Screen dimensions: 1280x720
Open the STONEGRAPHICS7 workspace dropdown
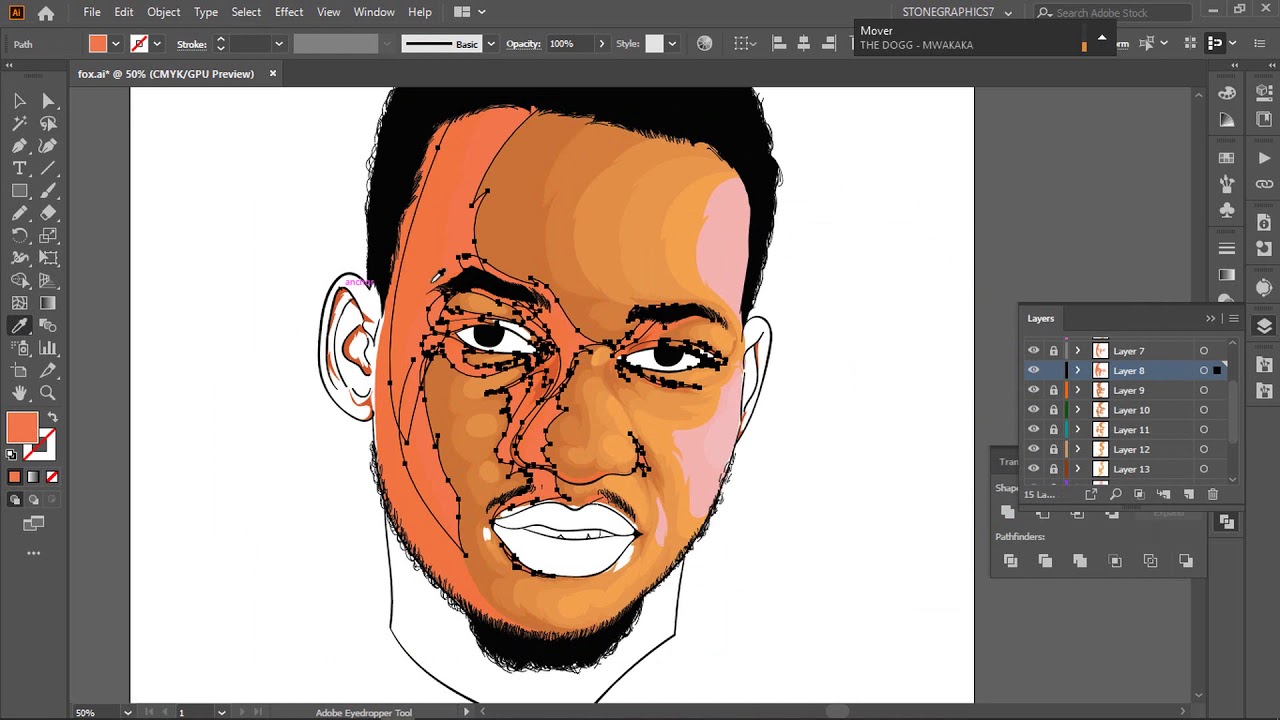coord(1007,12)
